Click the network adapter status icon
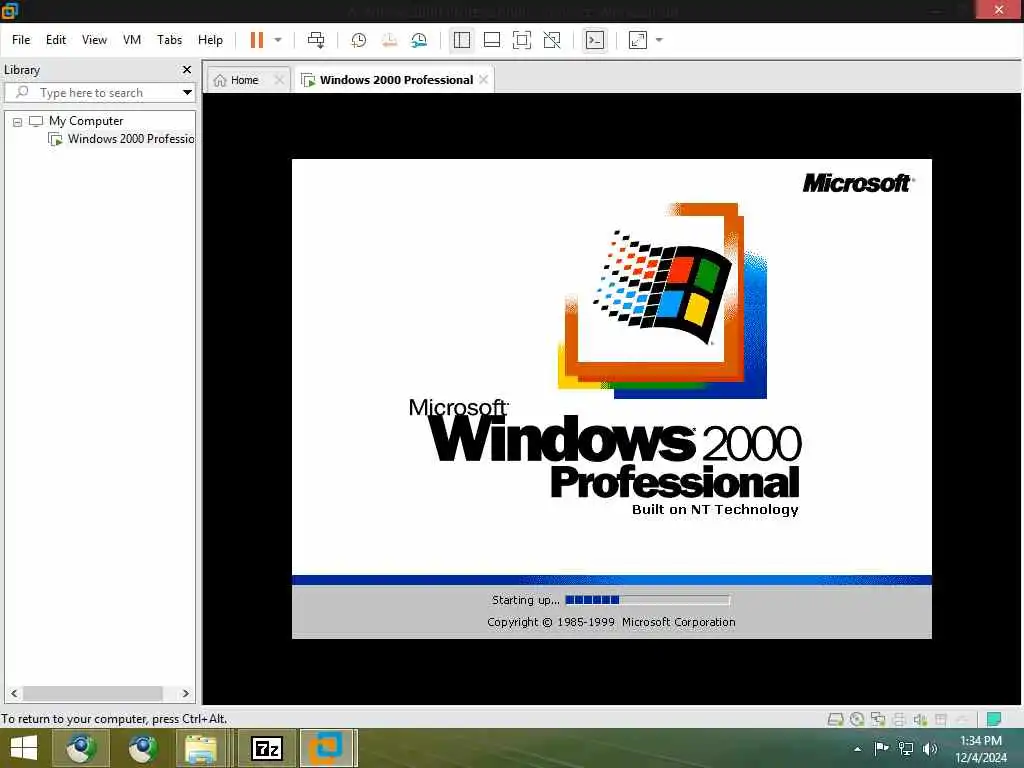The width and height of the screenshot is (1024, 768). point(878,719)
